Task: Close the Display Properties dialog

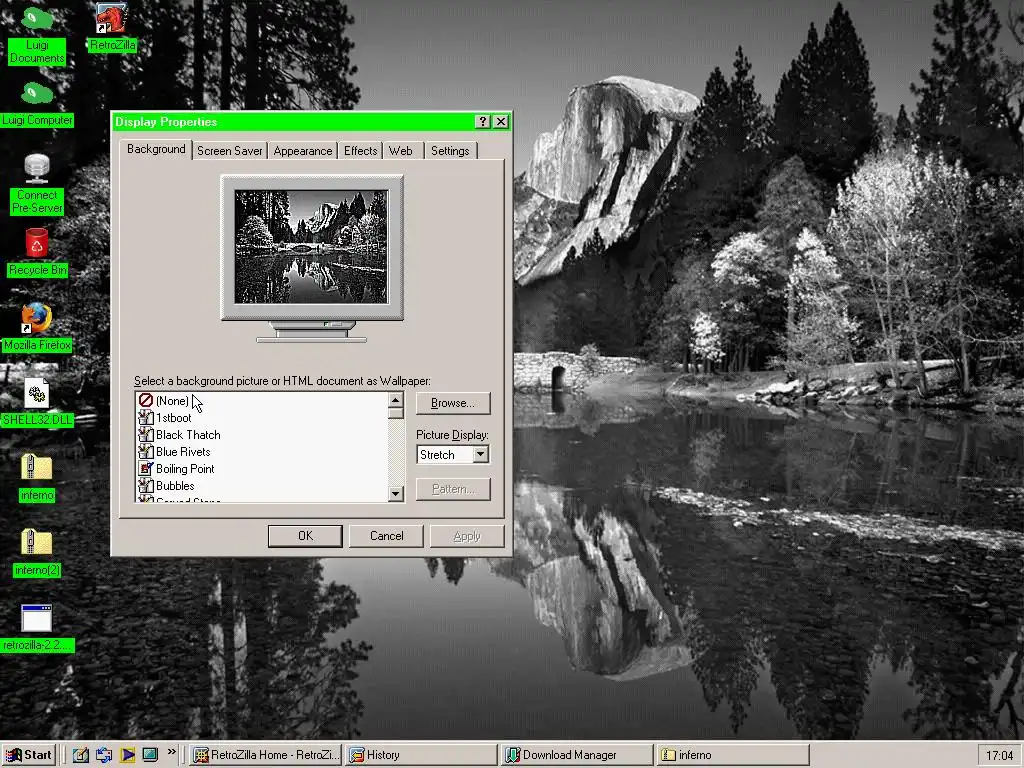Action: click(x=501, y=121)
